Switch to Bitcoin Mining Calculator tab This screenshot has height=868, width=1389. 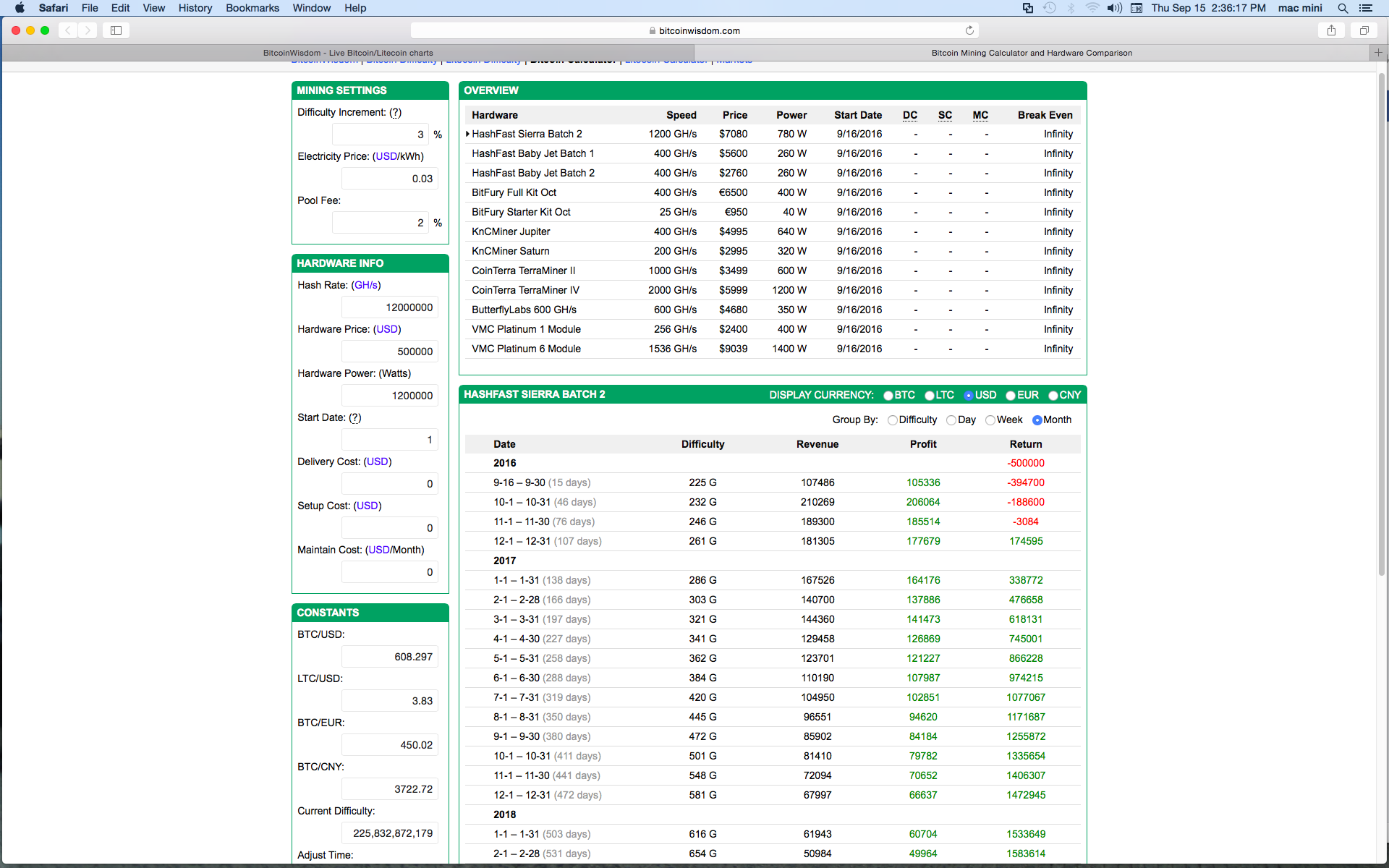(1032, 53)
